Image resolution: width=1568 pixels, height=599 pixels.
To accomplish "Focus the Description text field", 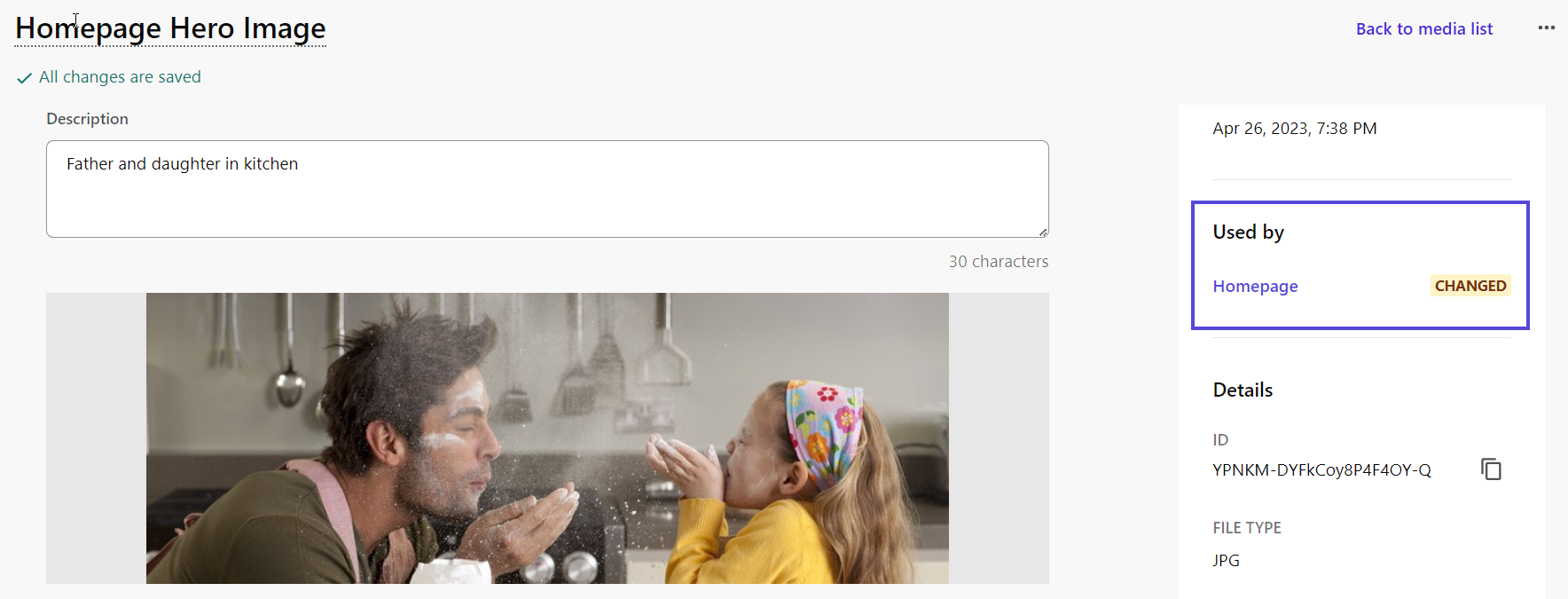I will click(547, 189).
